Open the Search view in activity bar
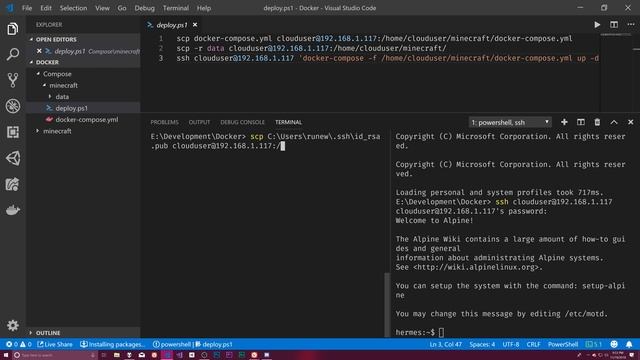 (13, 54)
